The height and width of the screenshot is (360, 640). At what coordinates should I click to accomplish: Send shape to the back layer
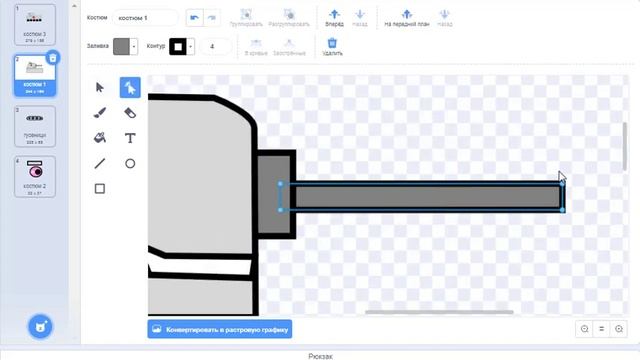[444, 18]
